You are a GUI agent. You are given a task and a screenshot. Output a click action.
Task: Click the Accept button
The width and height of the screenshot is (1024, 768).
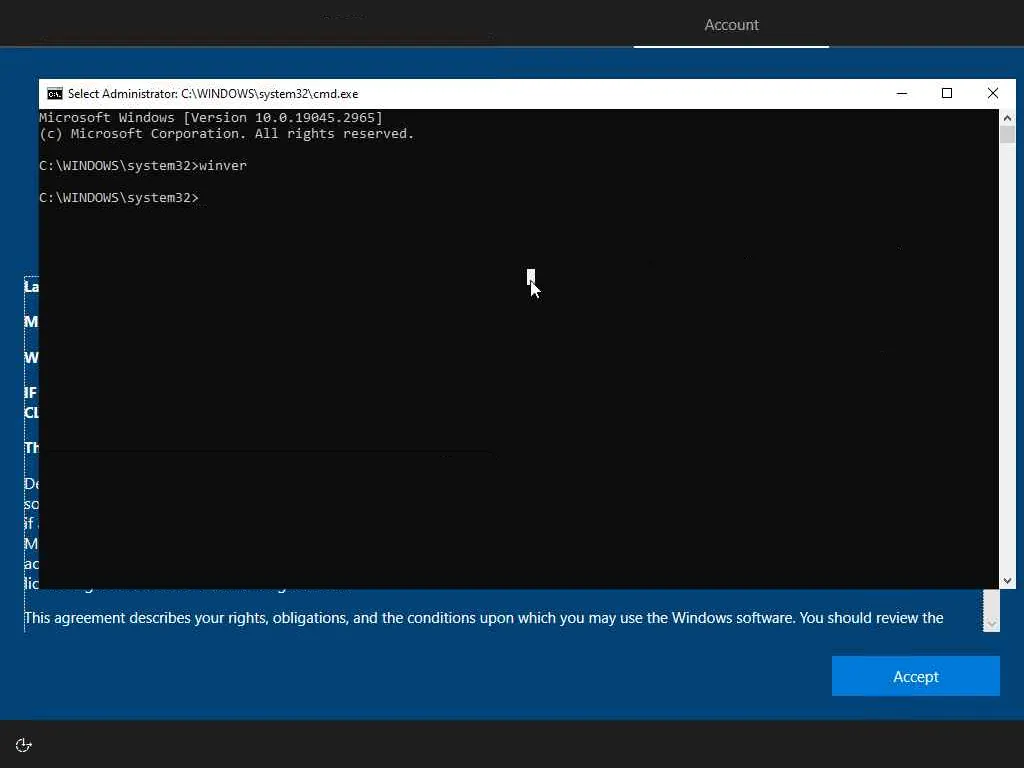point(915,676)
